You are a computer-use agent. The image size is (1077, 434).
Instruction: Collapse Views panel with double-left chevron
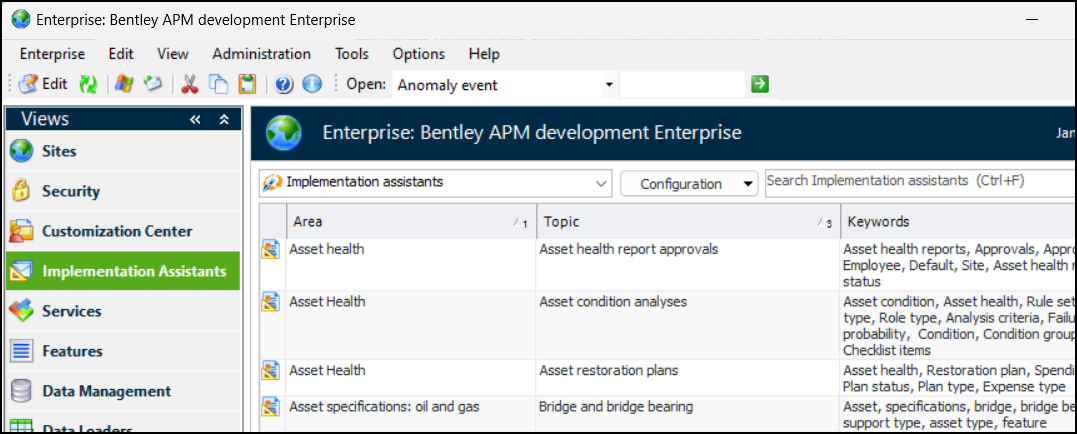click(x=195, y=119)
